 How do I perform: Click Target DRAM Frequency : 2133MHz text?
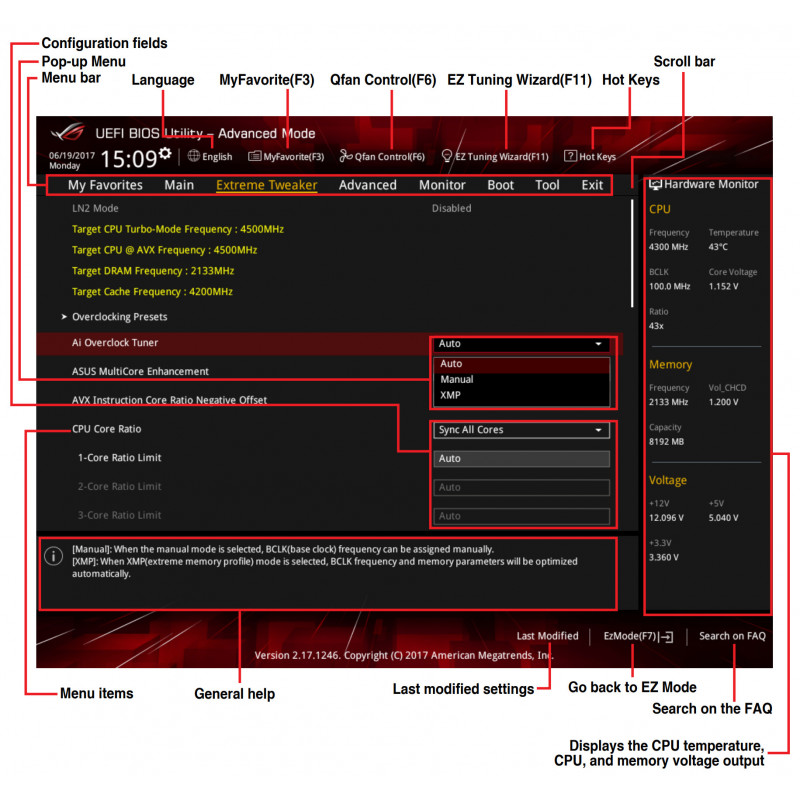153,271
